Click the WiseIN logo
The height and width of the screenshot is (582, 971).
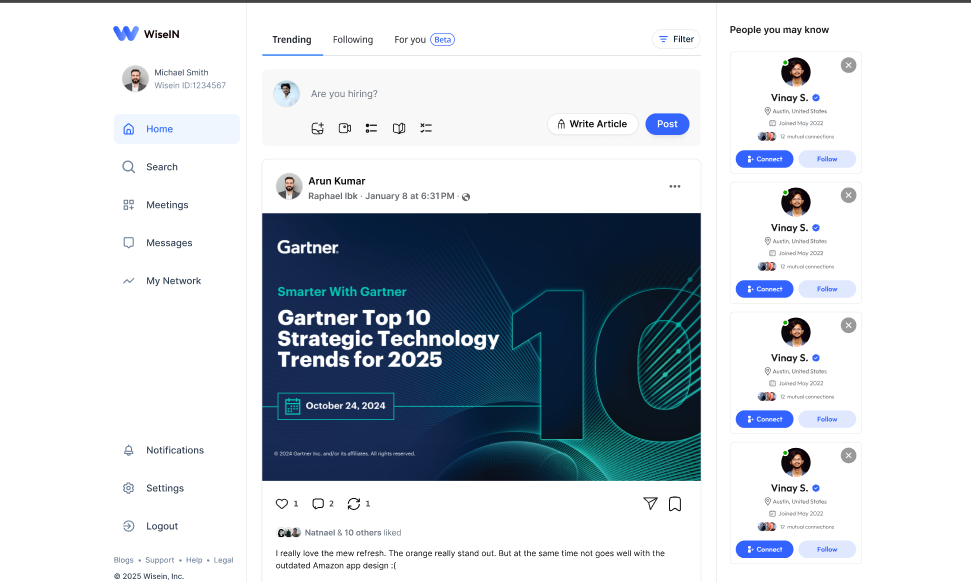tap(146, 33)
